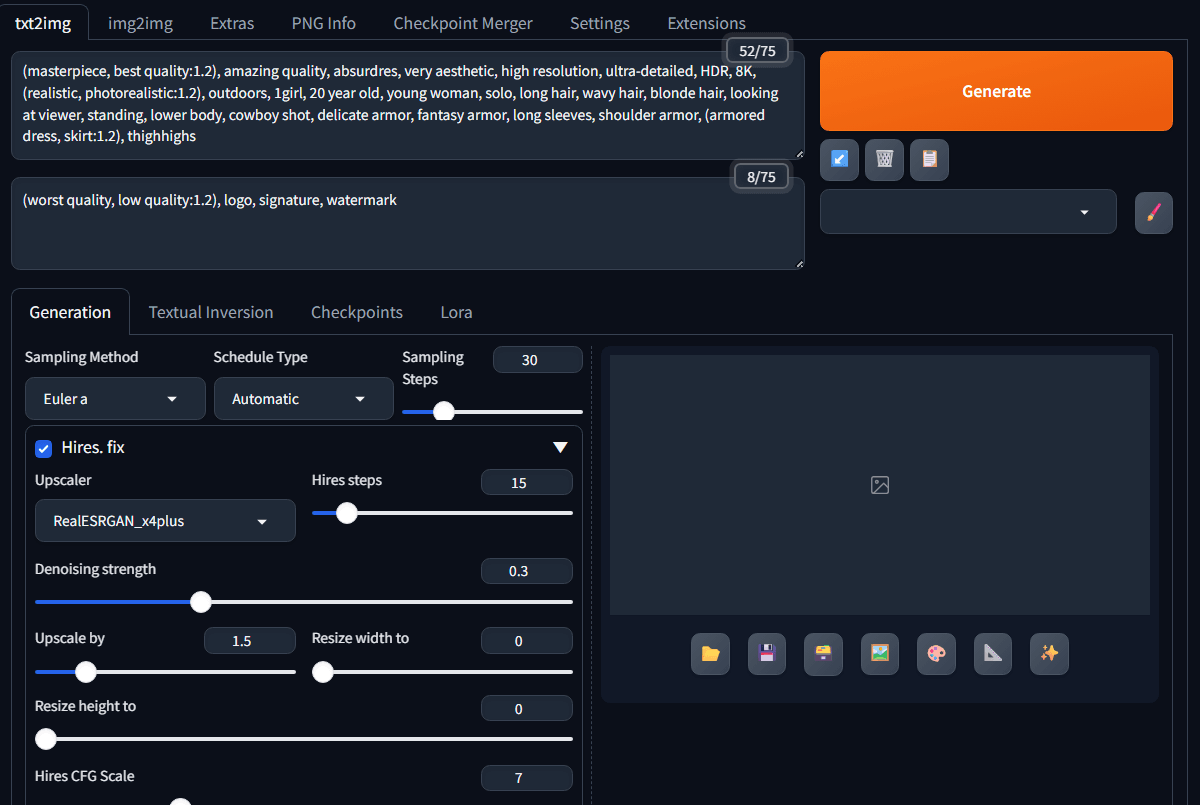The height and width of the screenshot is (805, 1200).
Task: Click the Upscale by slider handle
Action: tap(86, 672)
